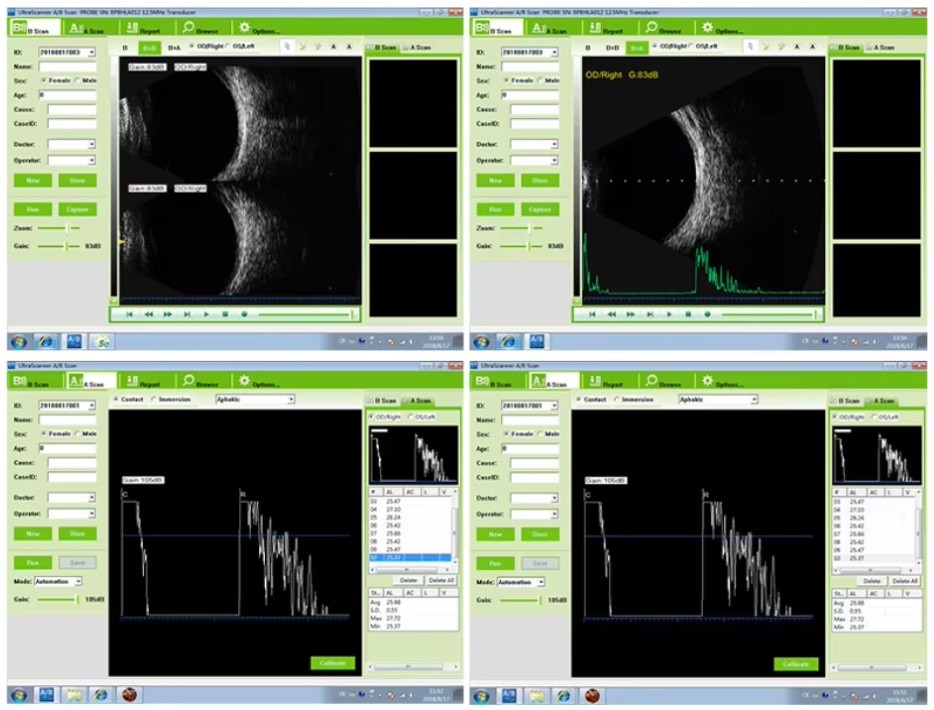Open A Scan main tab in B+B window

click(x=86, y=28)
